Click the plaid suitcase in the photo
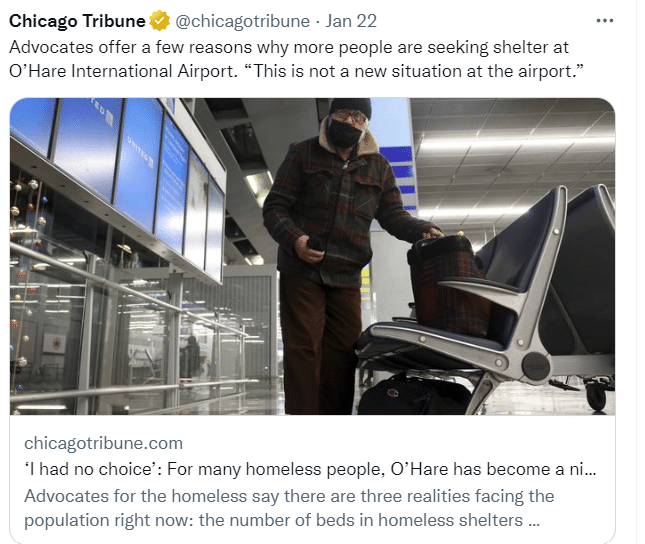This screenshot has width=645, height=544. point(449,283)
